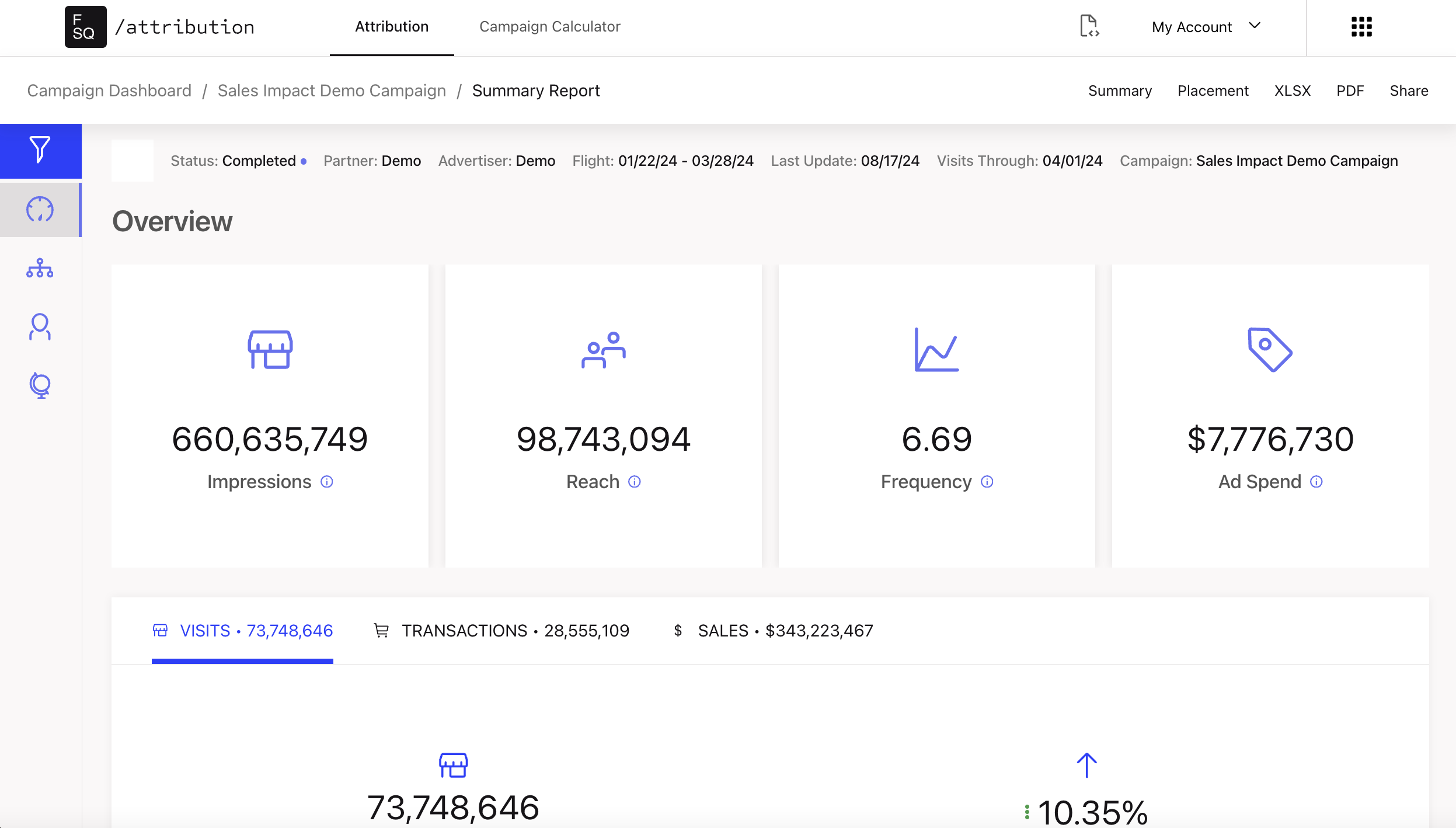This screenshot has width=1456, height=828.
Task: Click the My Account chevron arrow
Action: tap(1255, 26)
